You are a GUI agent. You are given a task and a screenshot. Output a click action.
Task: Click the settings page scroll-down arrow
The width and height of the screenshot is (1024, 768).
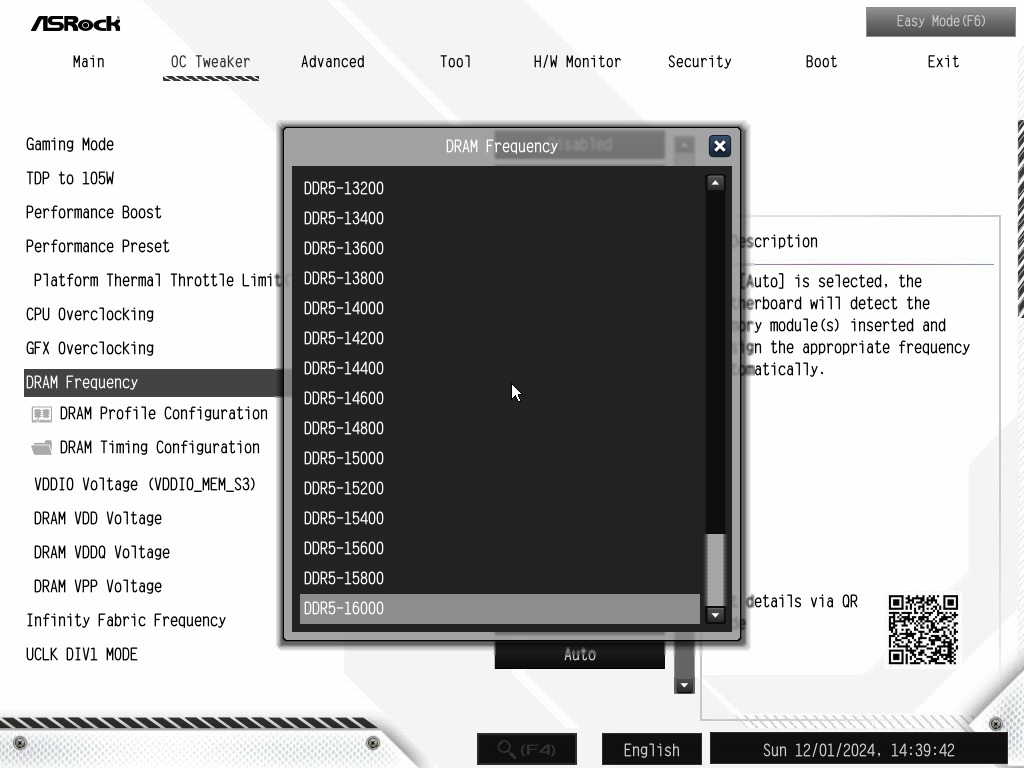click(x=684, y=686)
